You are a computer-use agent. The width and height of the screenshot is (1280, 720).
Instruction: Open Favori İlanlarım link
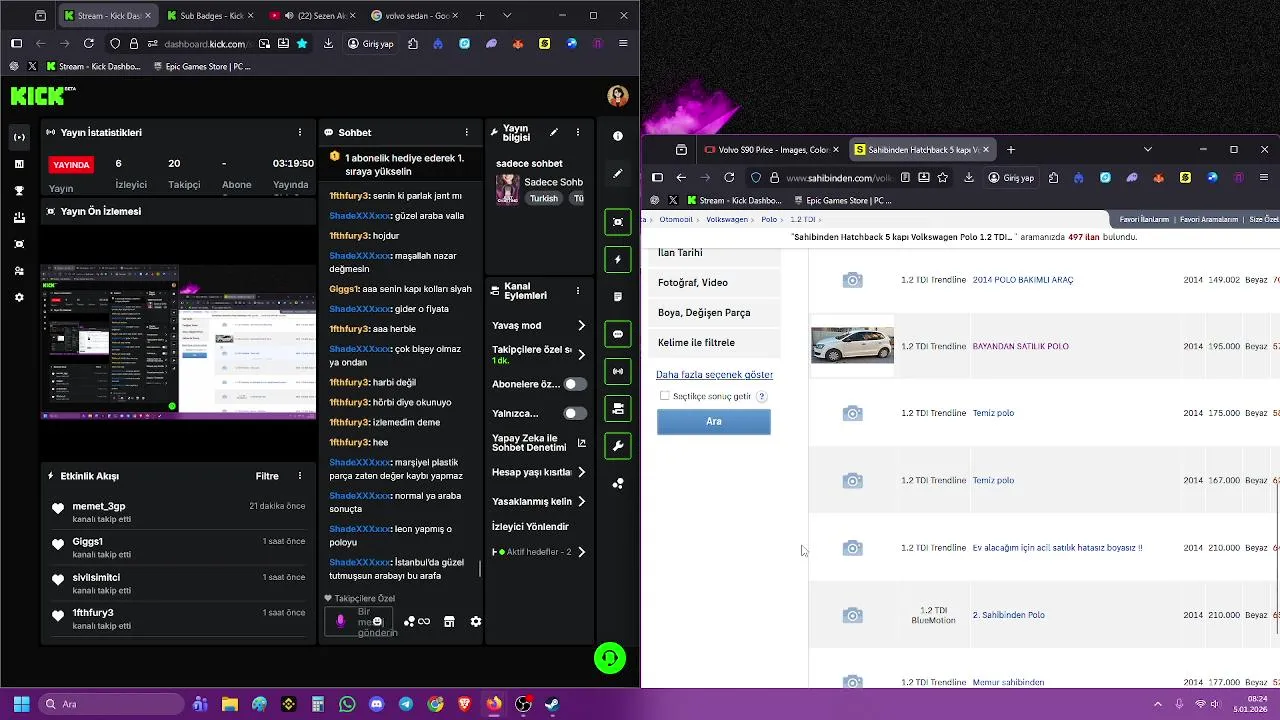(x=1144, y=219)
